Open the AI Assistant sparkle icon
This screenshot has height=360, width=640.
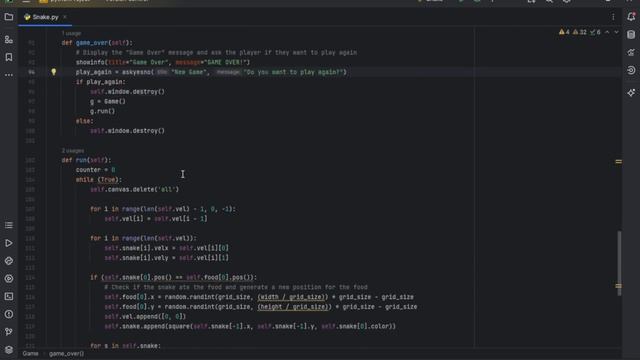(631, 93)
